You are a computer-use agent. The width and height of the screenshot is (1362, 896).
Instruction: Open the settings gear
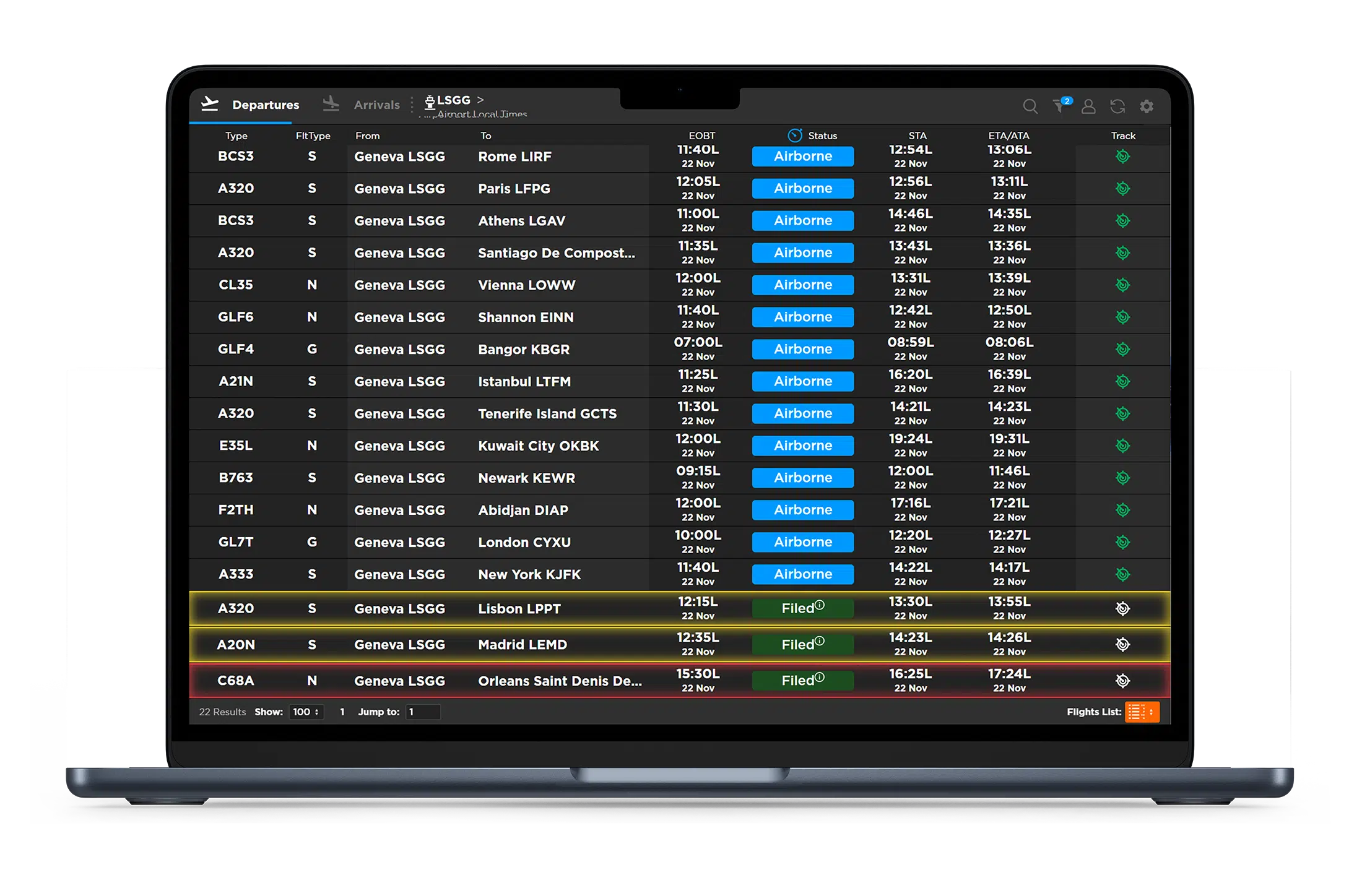click(1147, 106)
